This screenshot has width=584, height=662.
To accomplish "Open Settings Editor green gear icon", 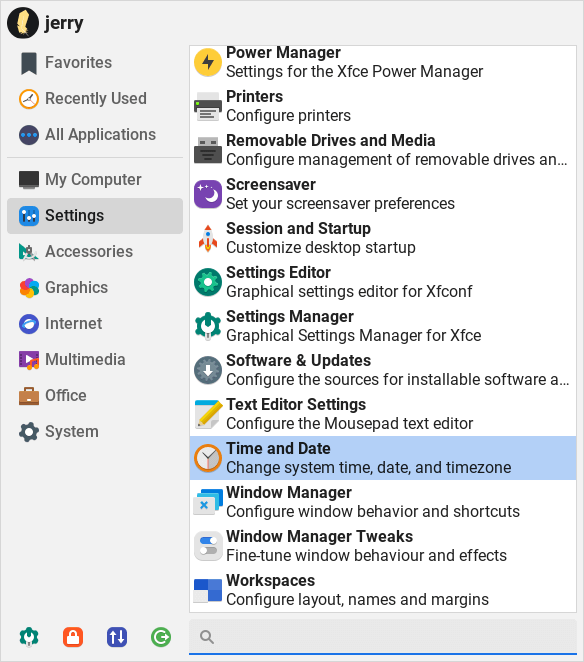I will coord(208,282).
